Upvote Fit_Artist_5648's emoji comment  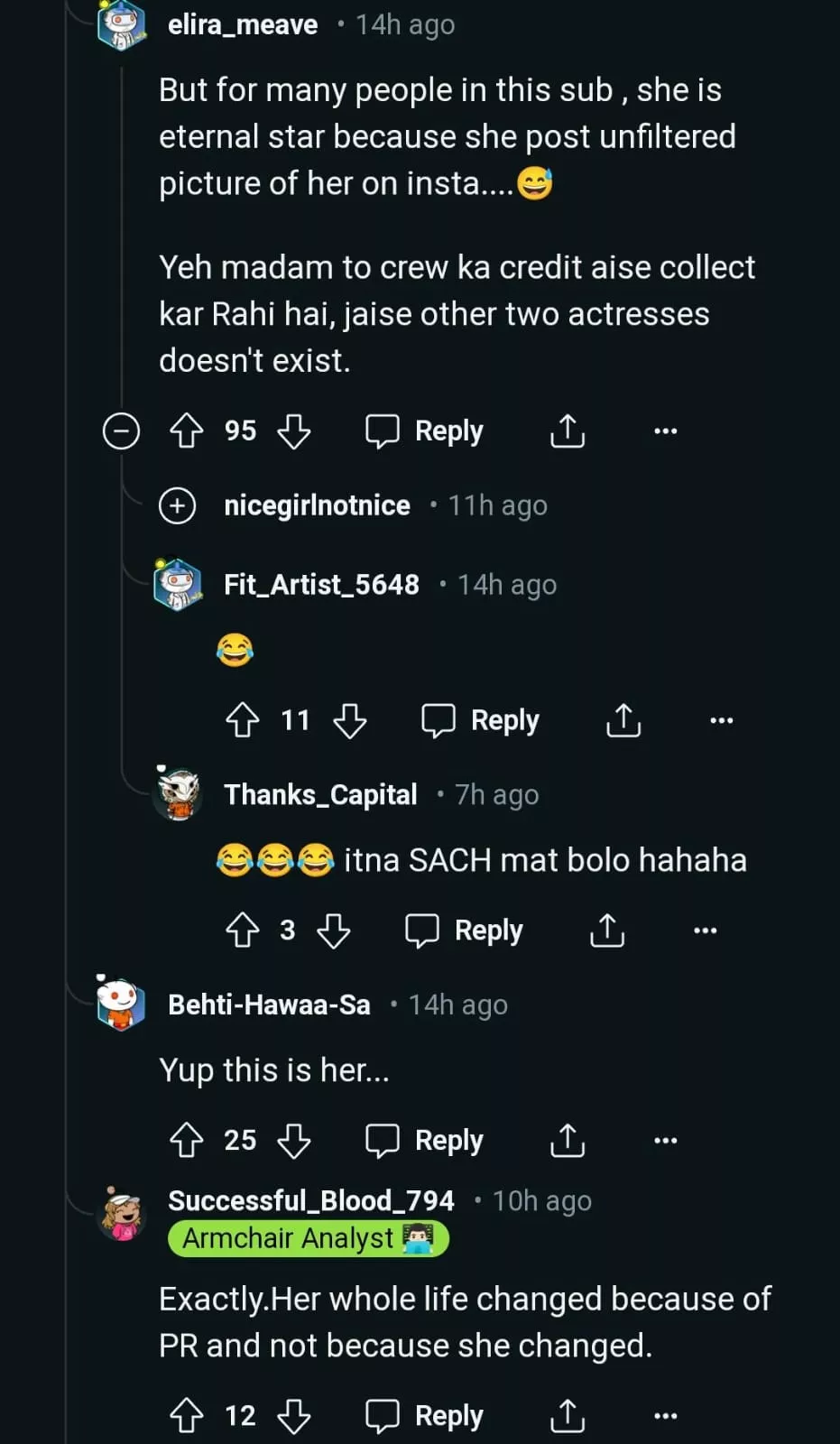[x=243, y=720]
